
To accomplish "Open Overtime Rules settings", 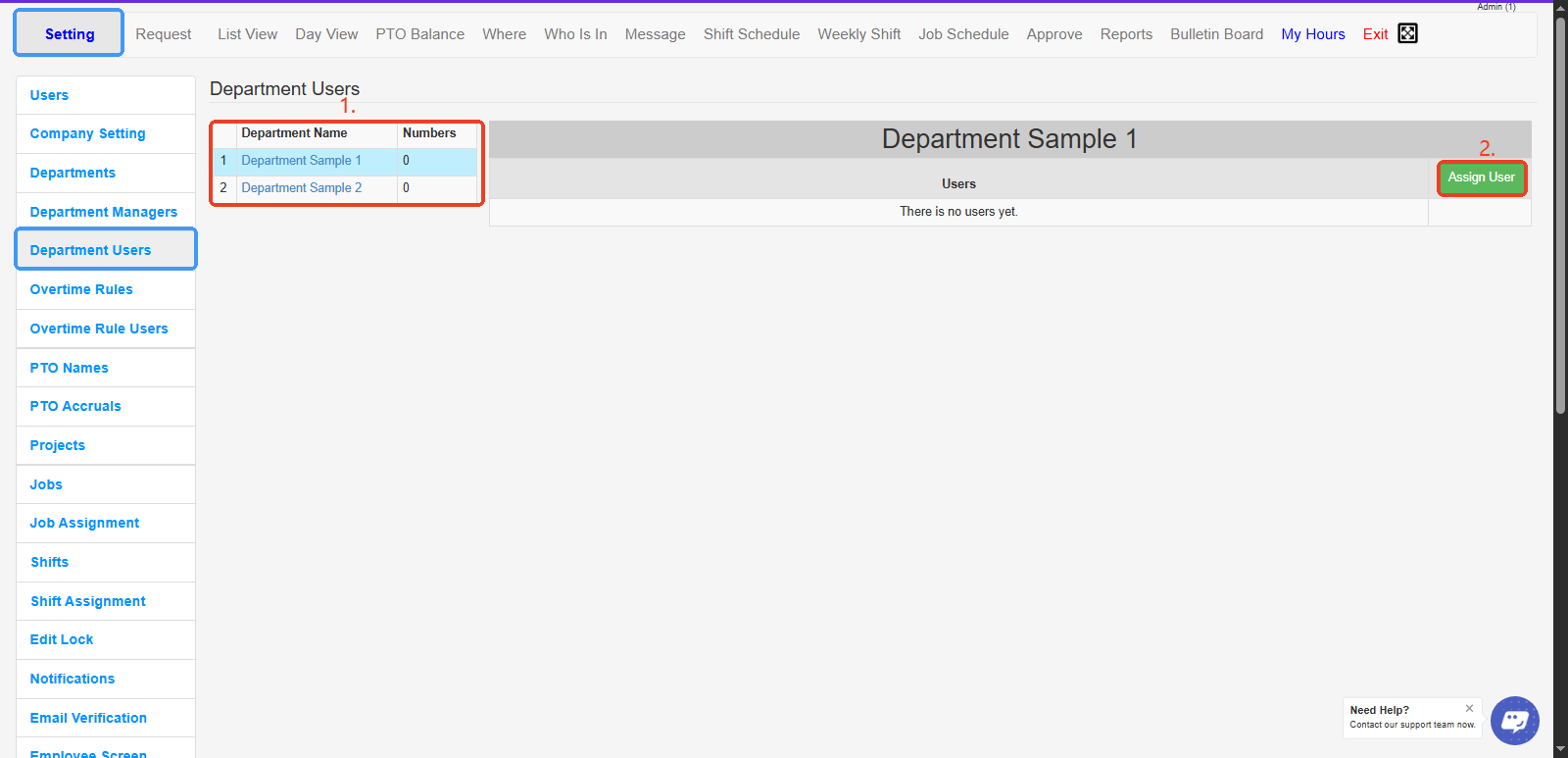I will tap(81, 289).
